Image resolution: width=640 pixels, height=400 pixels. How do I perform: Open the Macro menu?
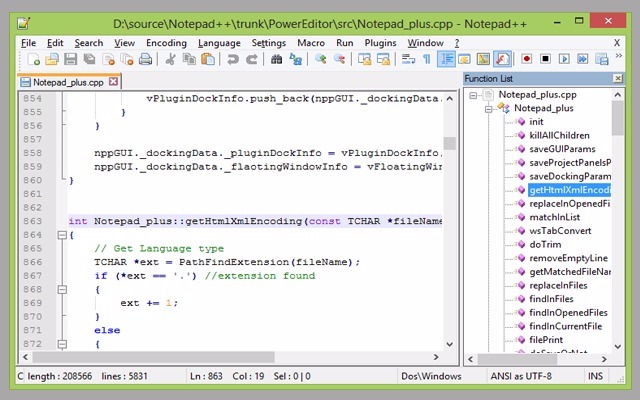coord(311,43)
